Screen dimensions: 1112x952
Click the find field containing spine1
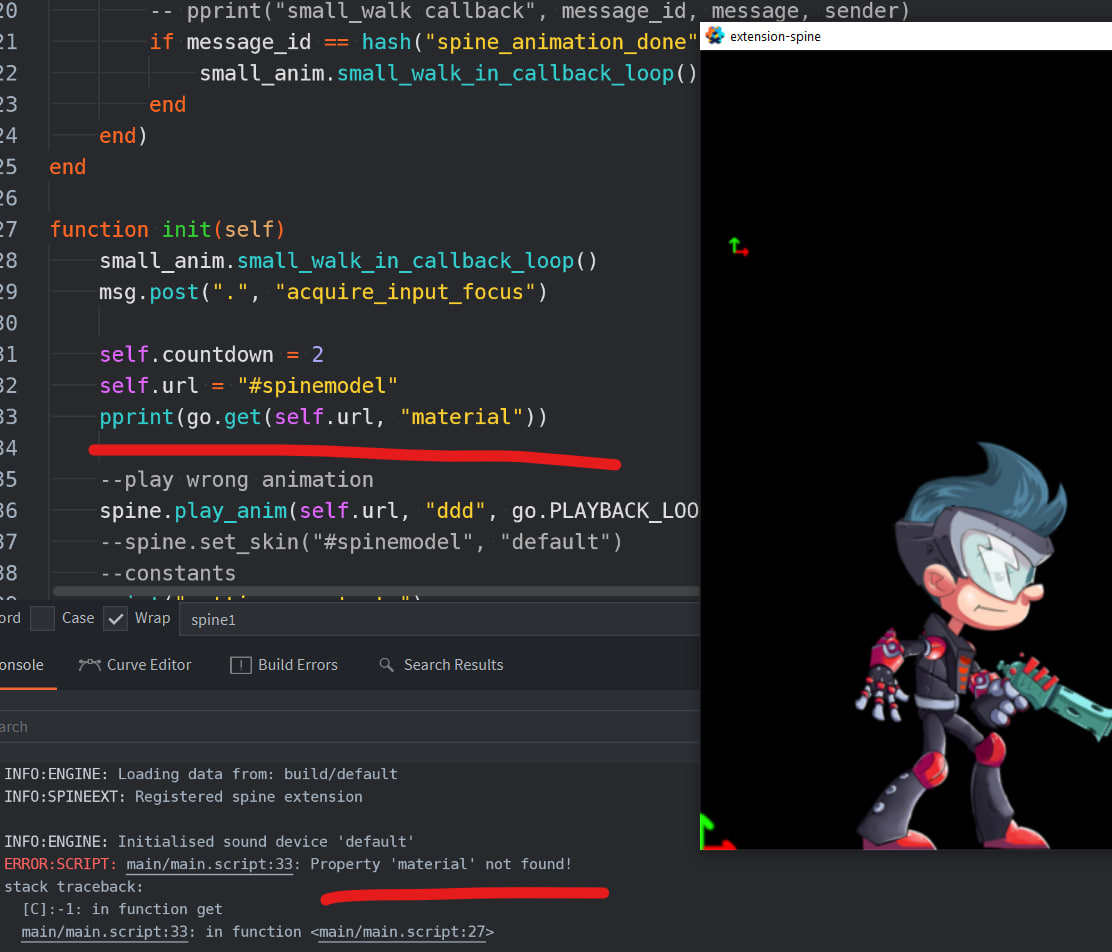440,619
